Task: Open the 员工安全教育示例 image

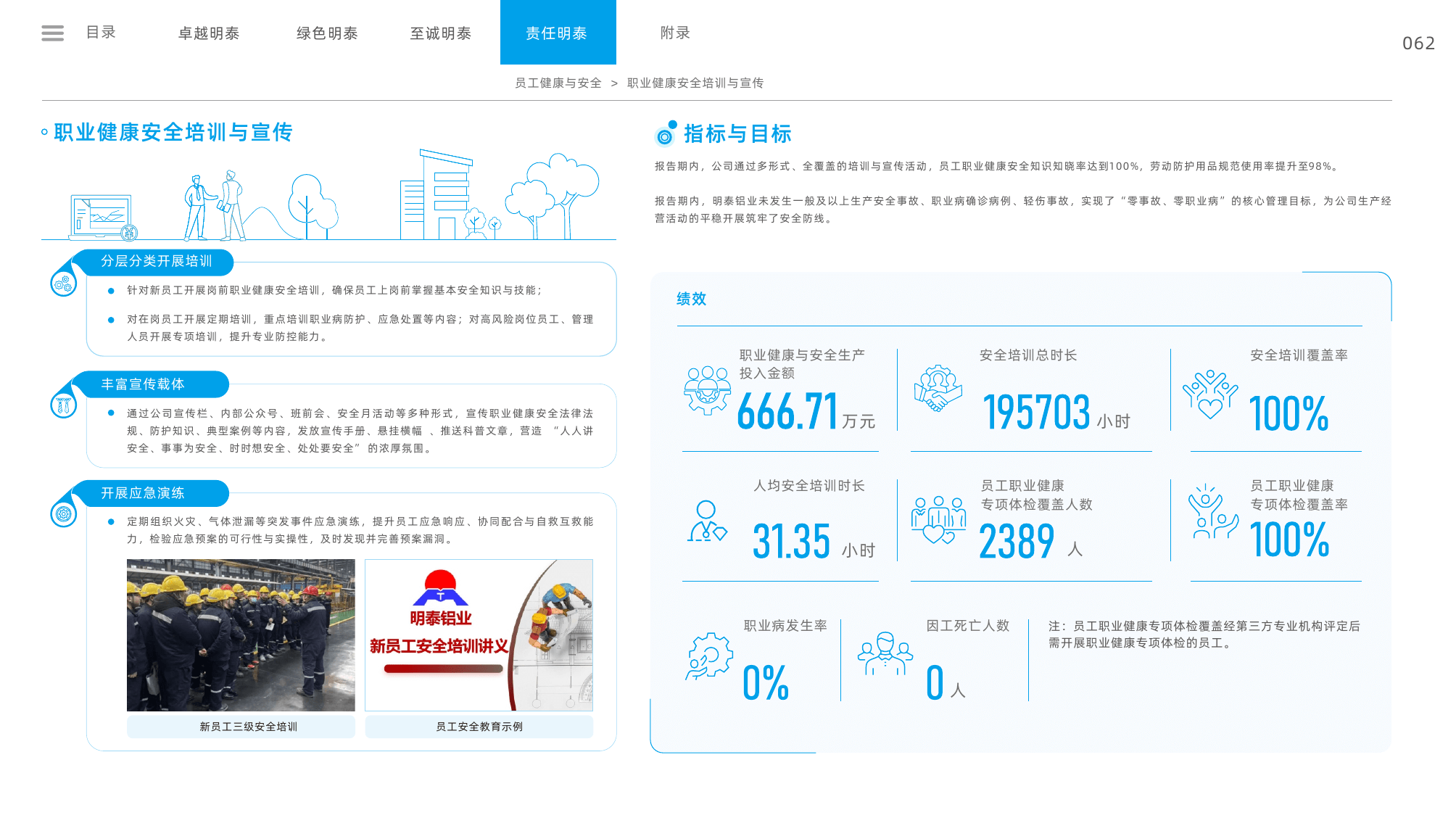Action: coord(479,635)
